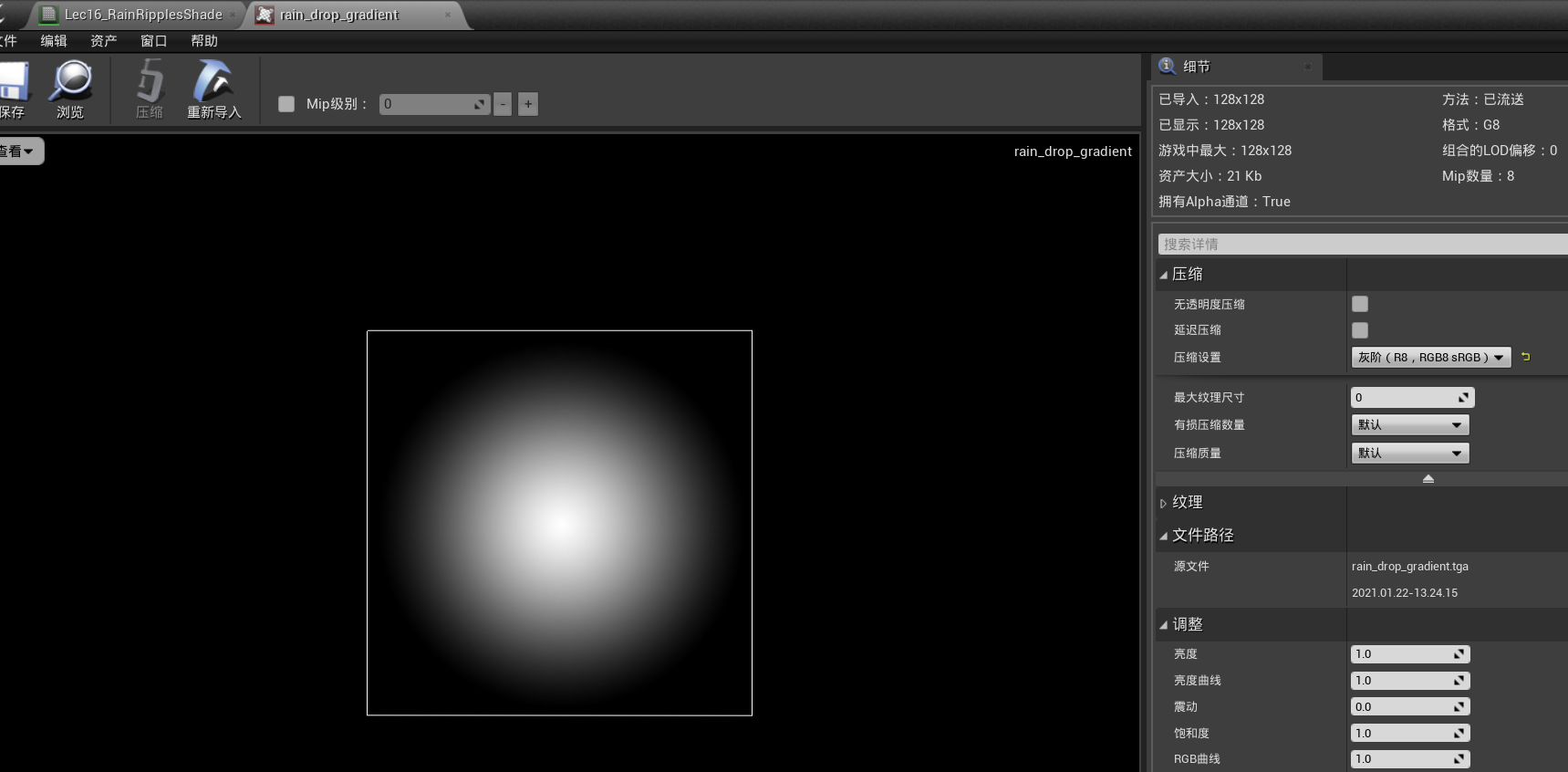Click 拥有Alpha通道：True text

coord(1224,202)
